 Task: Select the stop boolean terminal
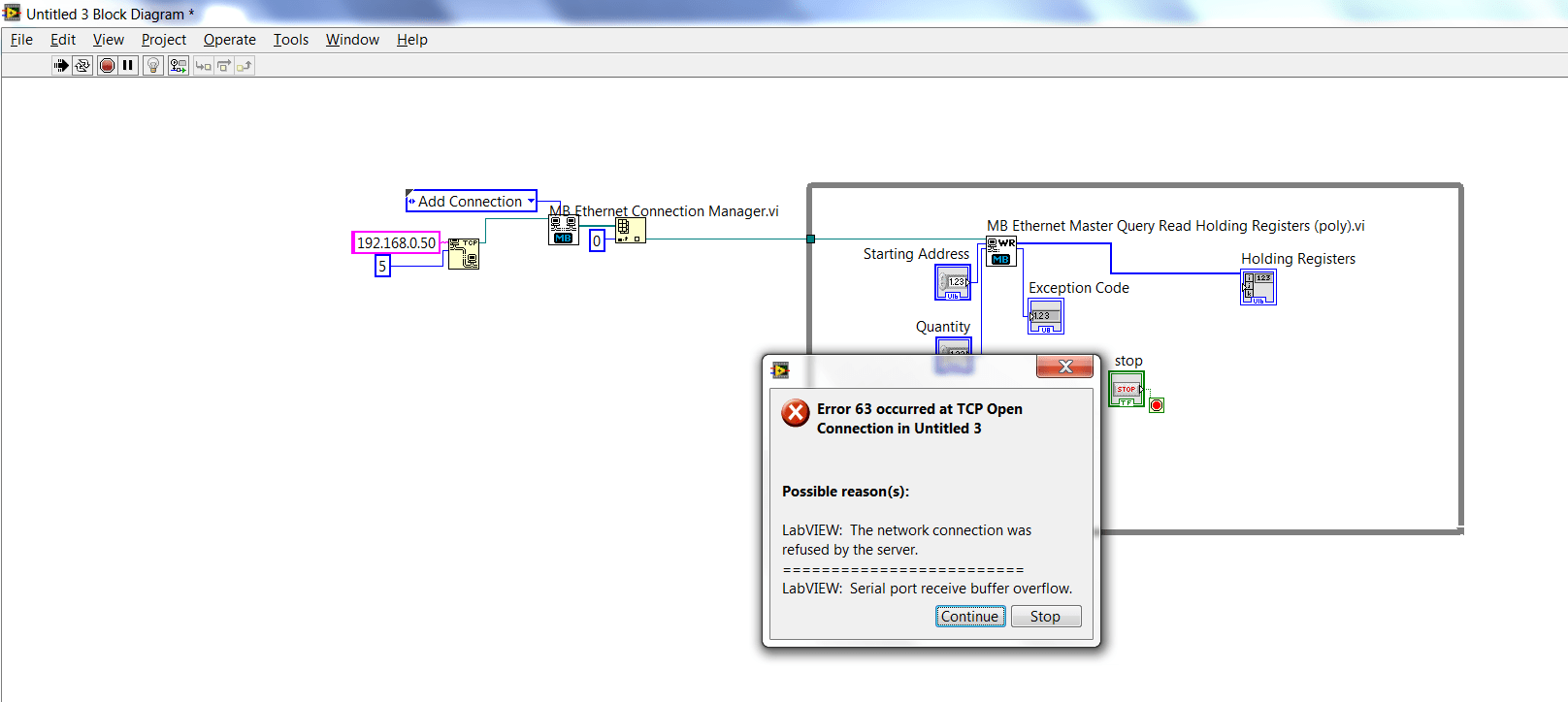[x=1127, y=389]
